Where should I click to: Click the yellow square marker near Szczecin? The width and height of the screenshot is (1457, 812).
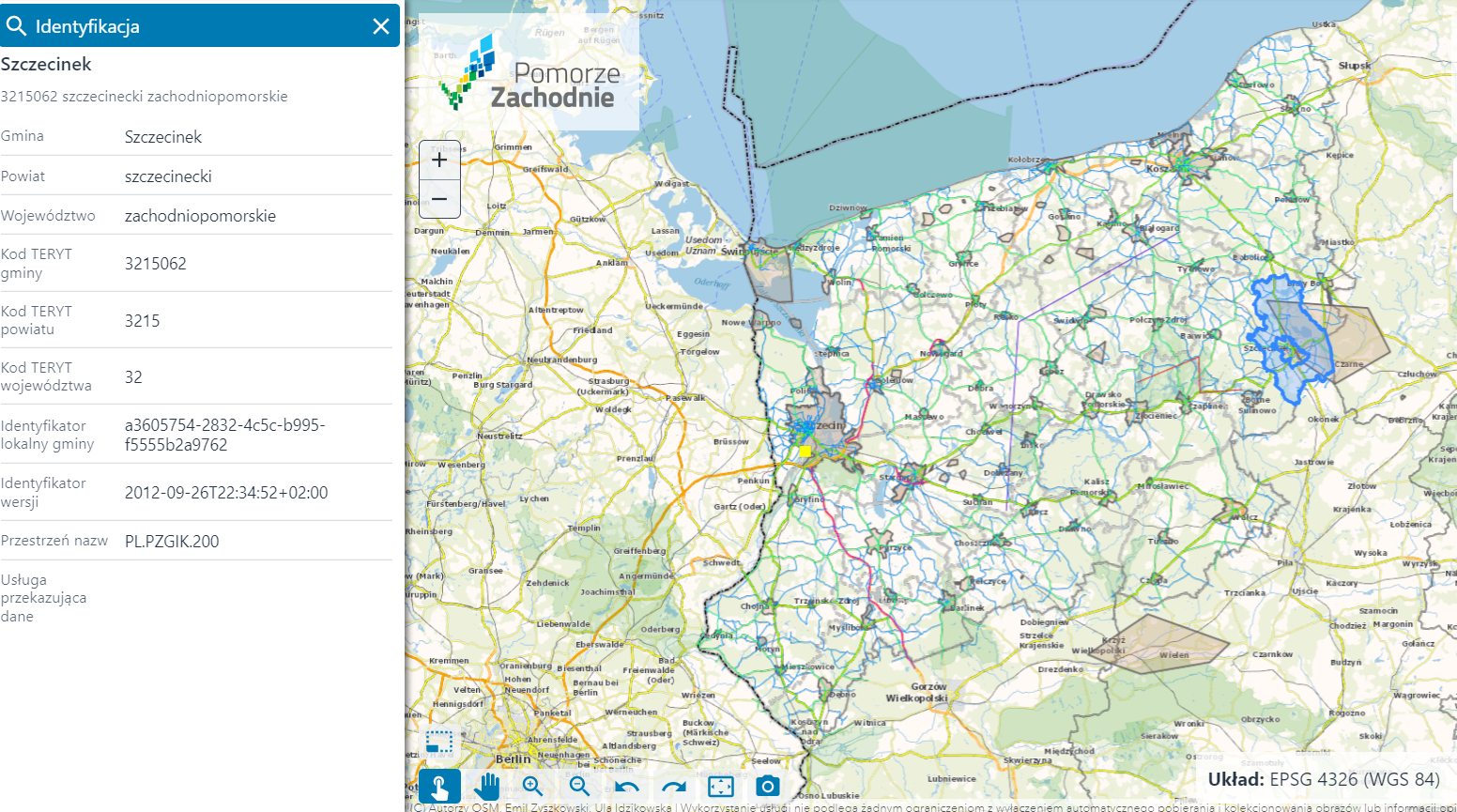pos(805,452)
